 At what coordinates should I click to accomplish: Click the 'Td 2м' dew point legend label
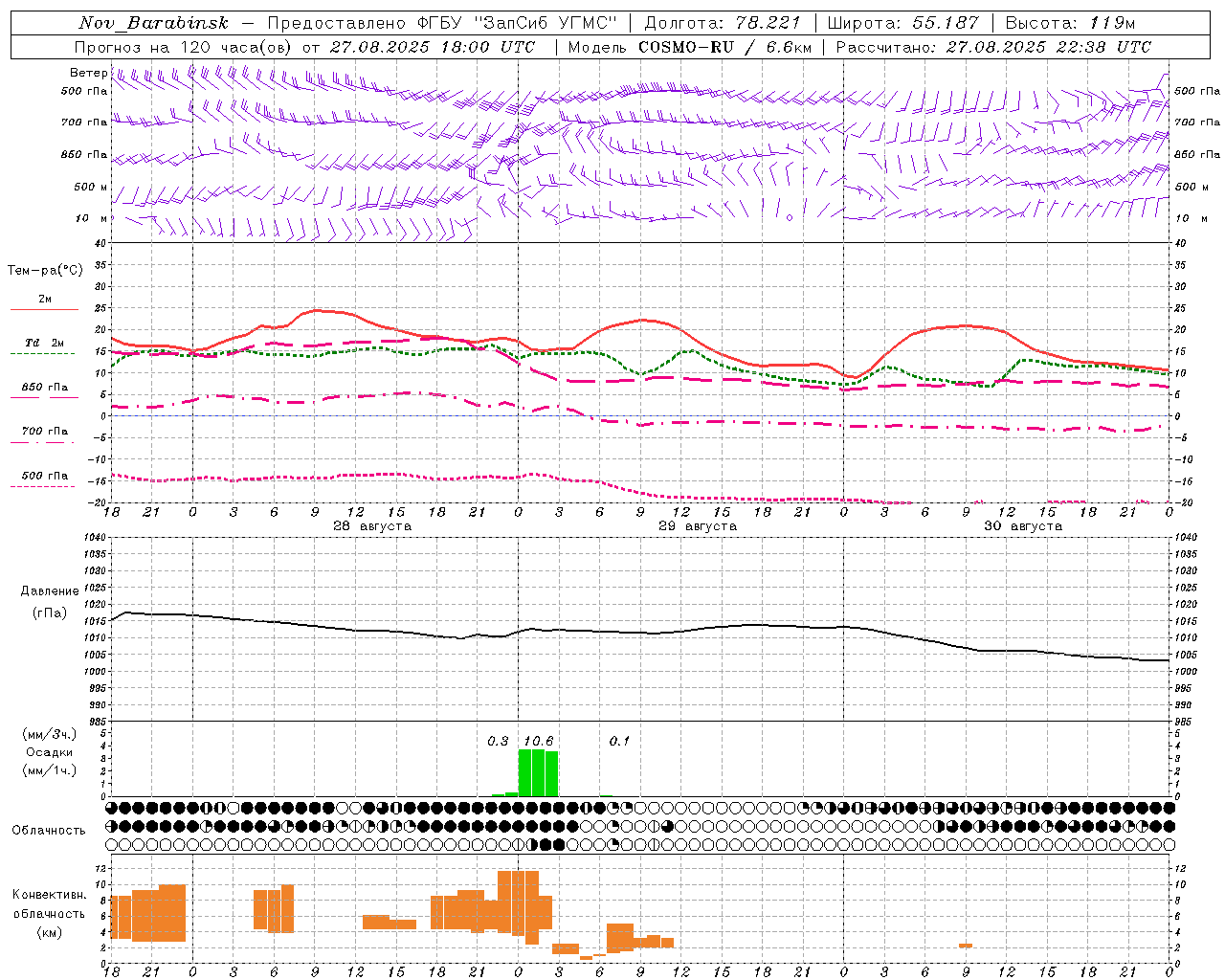[x=45, y=343]
